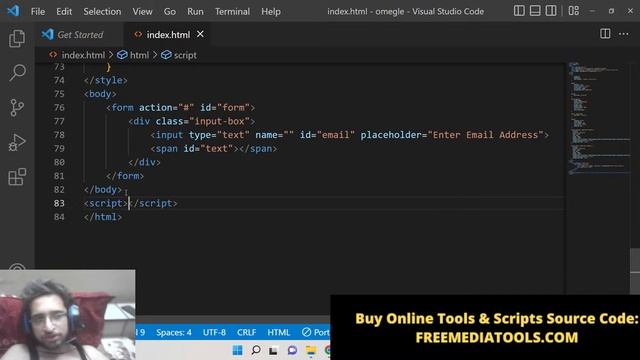This screenshot has width=640, height=360.
Task: Click the </style> tag on line 74
Action: click(106, 80)
